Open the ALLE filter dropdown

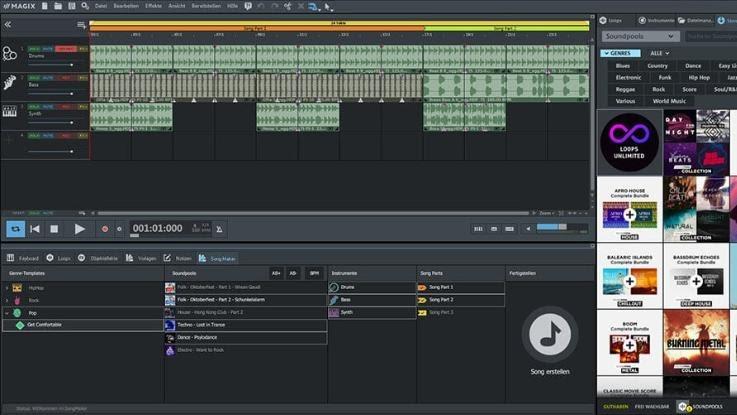(659, 53)
